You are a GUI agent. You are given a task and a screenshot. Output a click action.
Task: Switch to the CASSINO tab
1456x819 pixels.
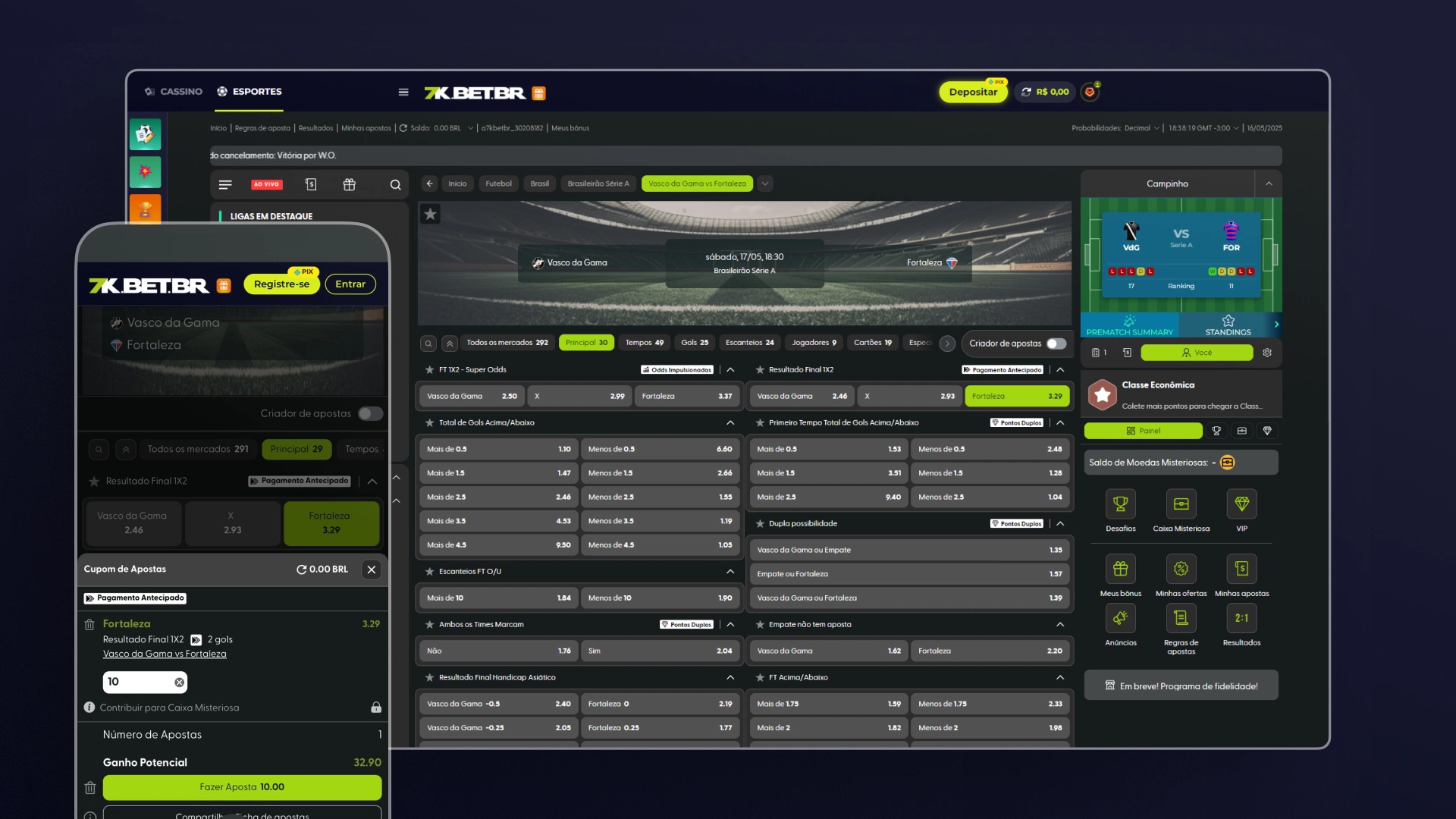pos(174,92)
